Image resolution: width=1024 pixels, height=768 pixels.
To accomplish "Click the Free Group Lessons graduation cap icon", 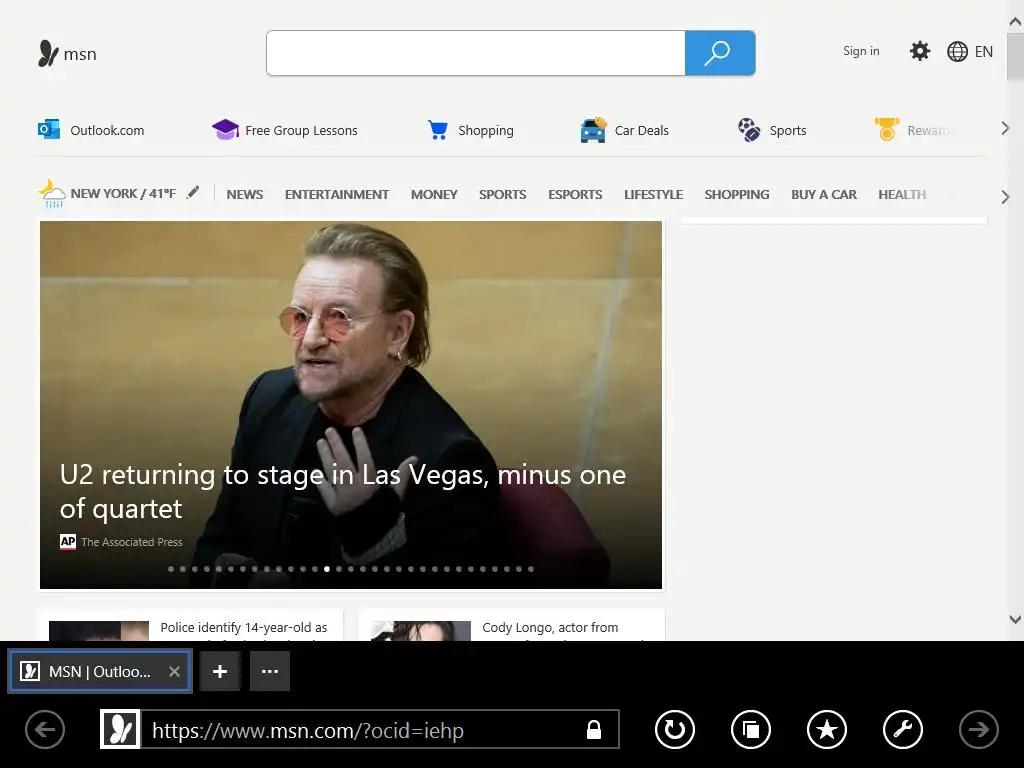I will pos(225,129).
